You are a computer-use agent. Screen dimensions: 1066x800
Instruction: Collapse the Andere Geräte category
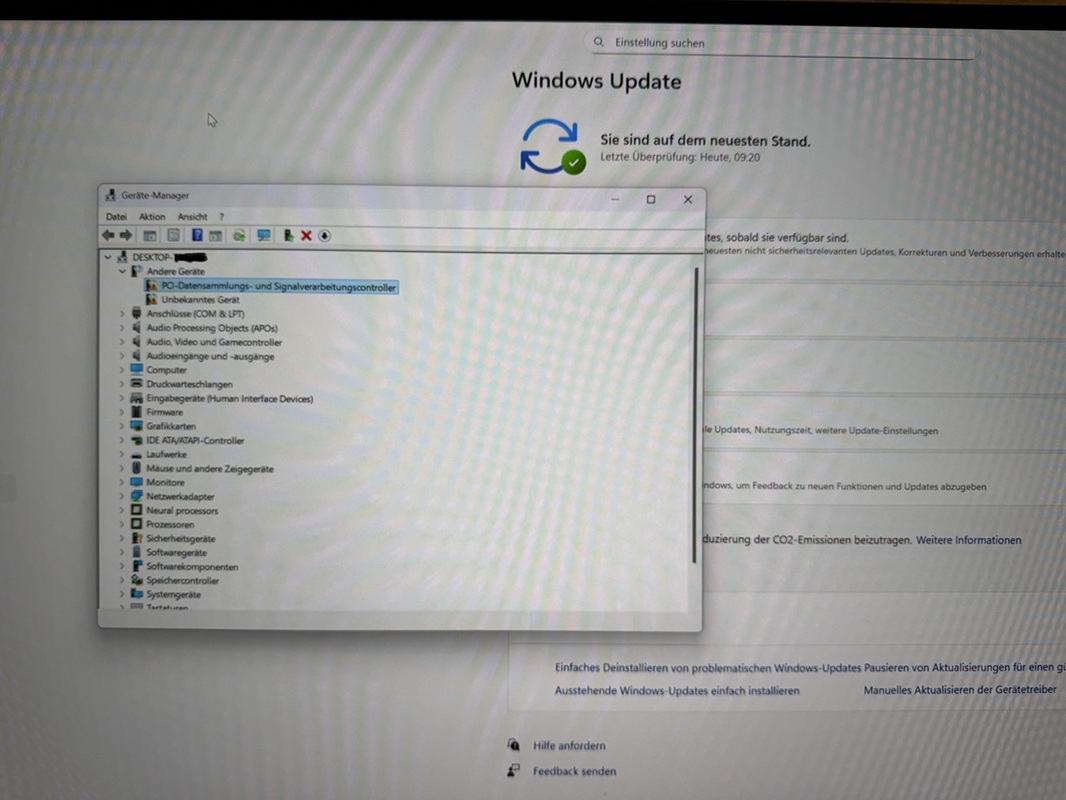tap(122, 271)
